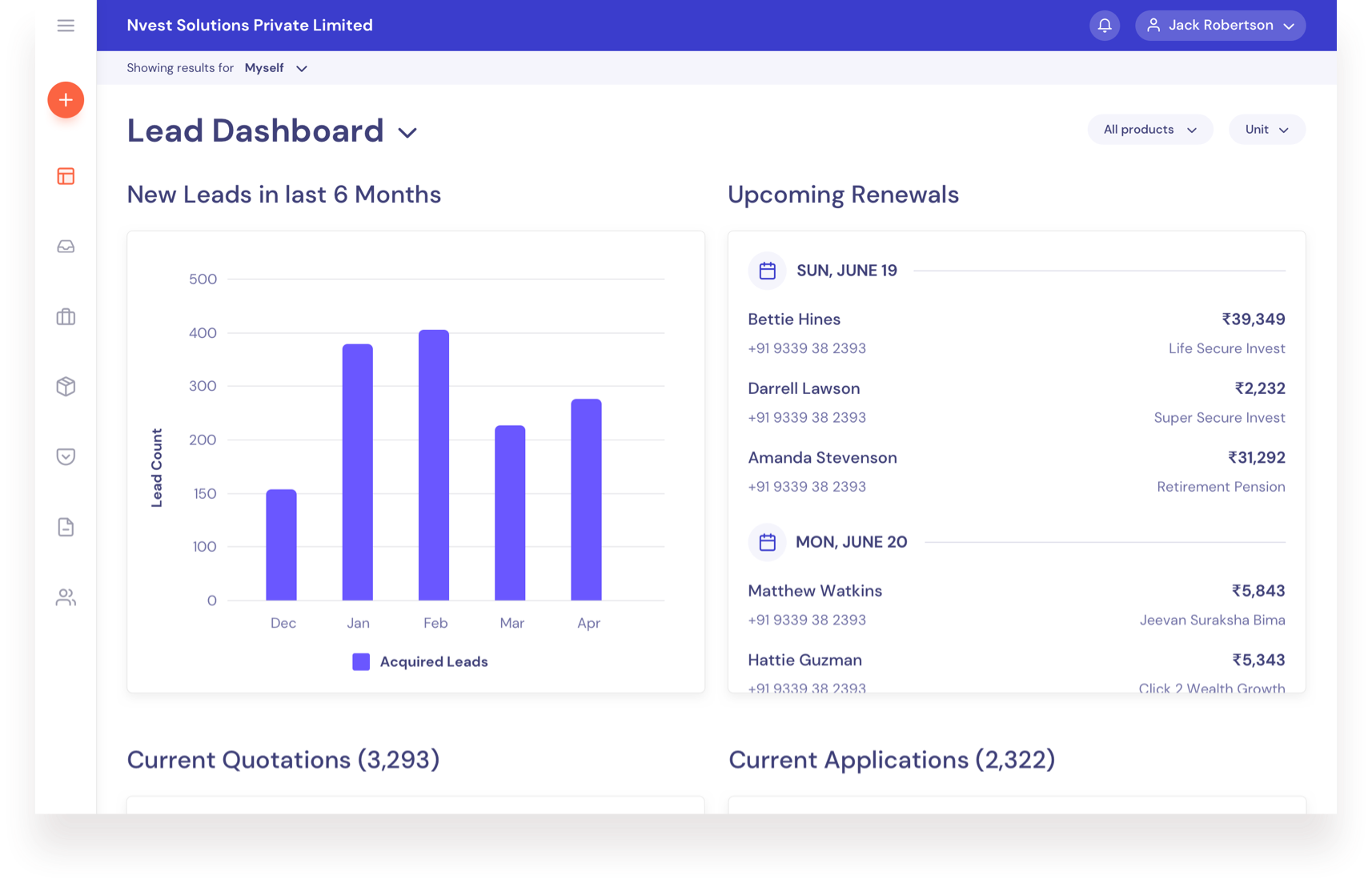Open the products box icon in sidebar

pos(66,387)
